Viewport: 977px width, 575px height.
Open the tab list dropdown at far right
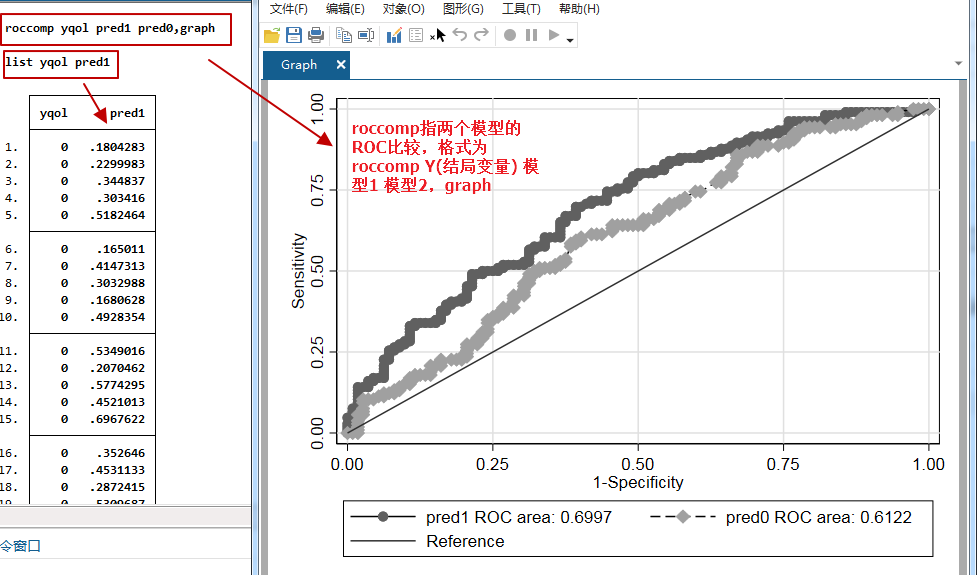(958, 64)
